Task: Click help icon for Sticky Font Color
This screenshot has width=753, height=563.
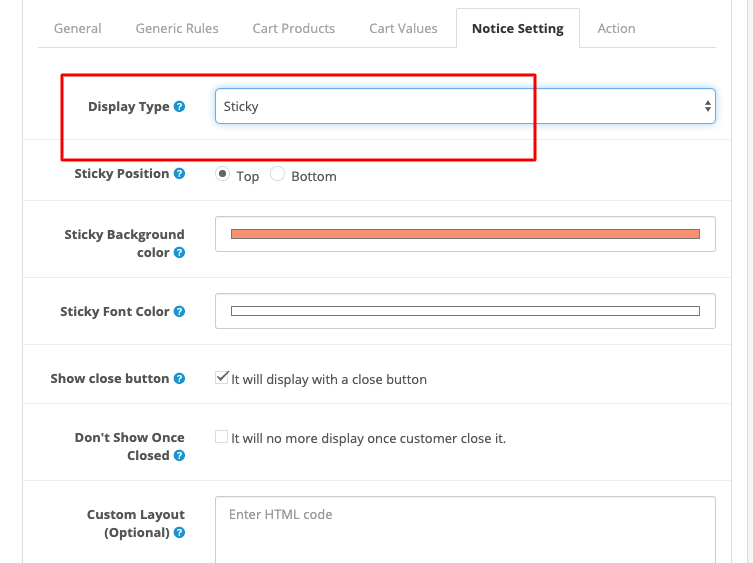Action: 179,312
